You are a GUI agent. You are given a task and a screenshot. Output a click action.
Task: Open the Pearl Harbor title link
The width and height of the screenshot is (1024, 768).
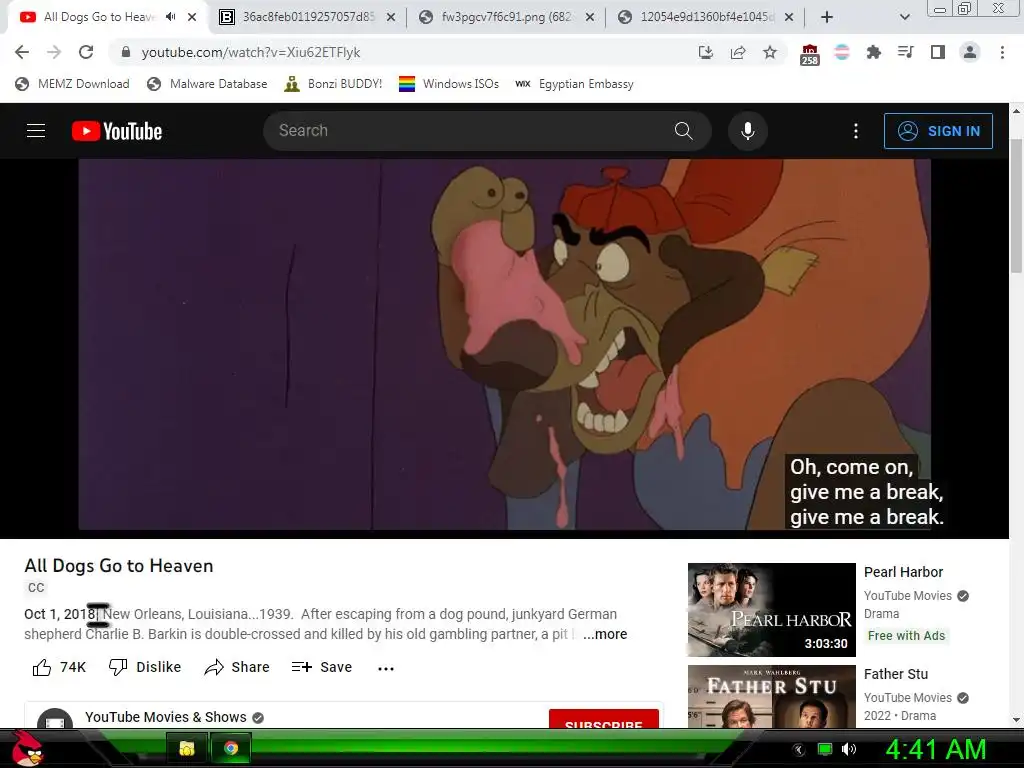pos(903,572)
